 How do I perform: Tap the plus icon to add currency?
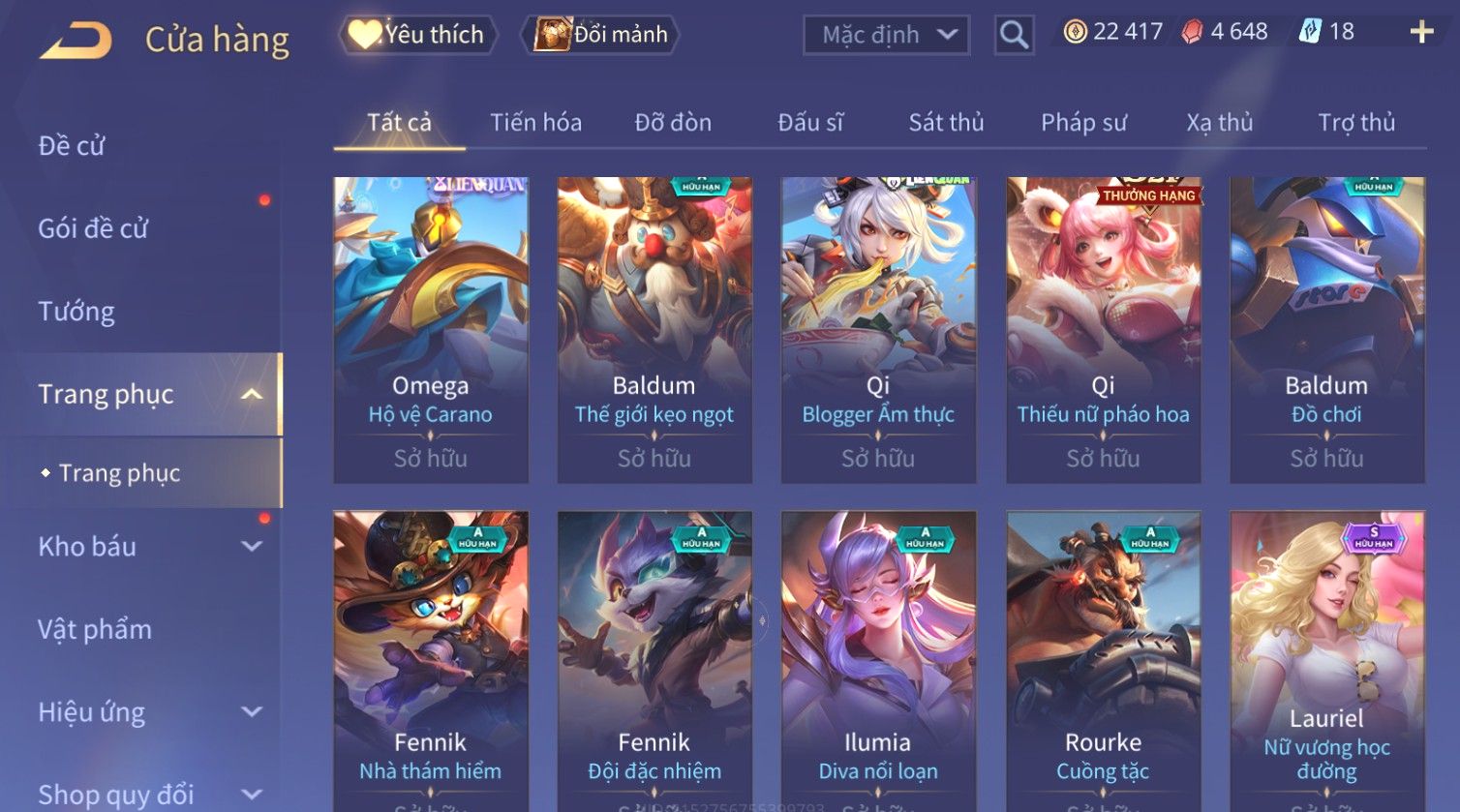(x=1421, y=32)
